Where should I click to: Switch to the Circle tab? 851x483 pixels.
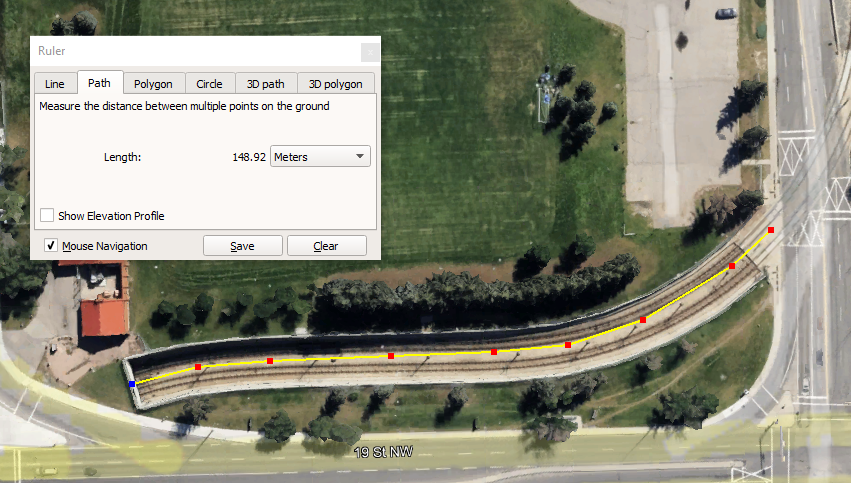(209, 84)
